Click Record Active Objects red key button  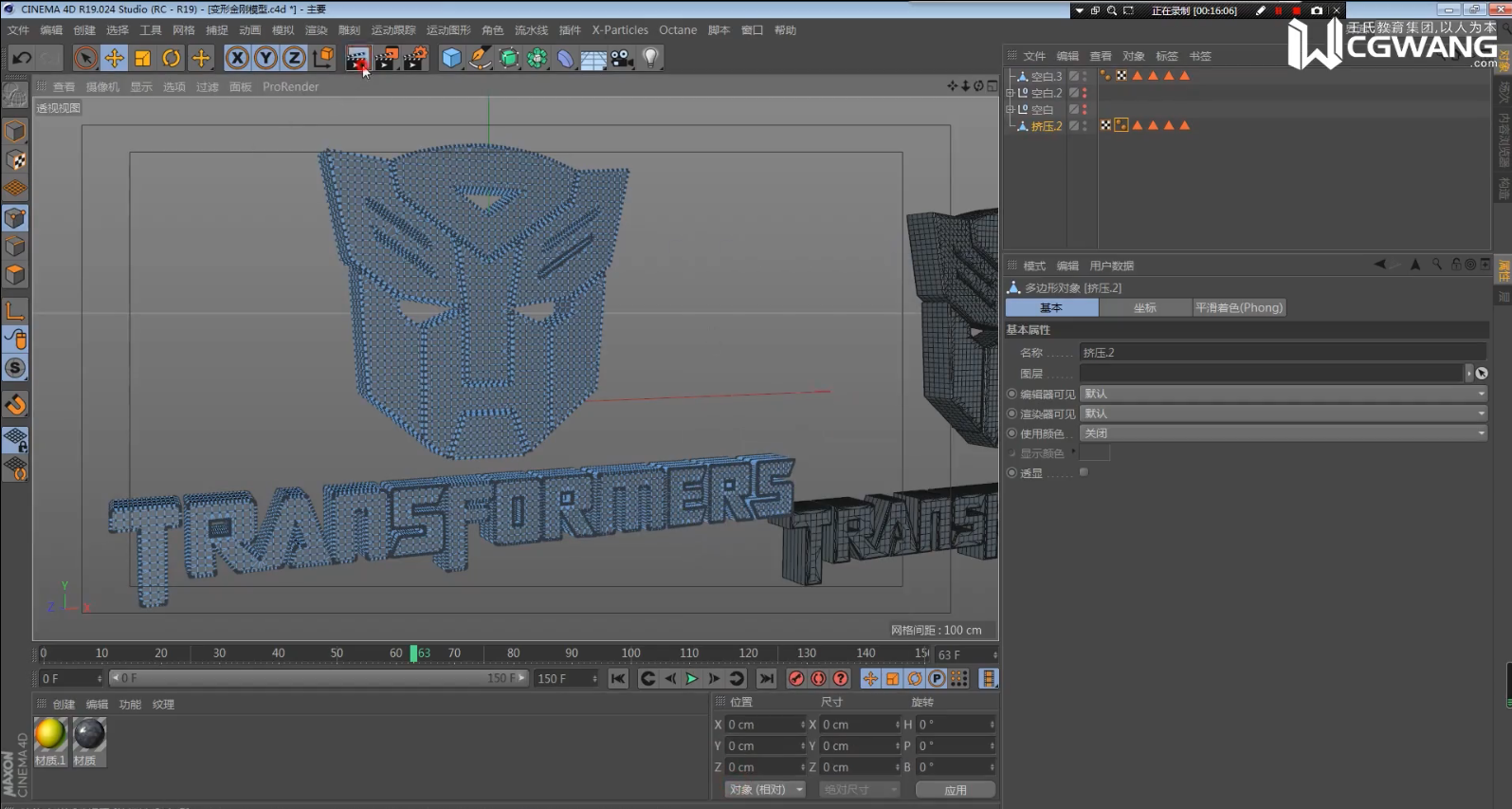(x=796, y=678)
